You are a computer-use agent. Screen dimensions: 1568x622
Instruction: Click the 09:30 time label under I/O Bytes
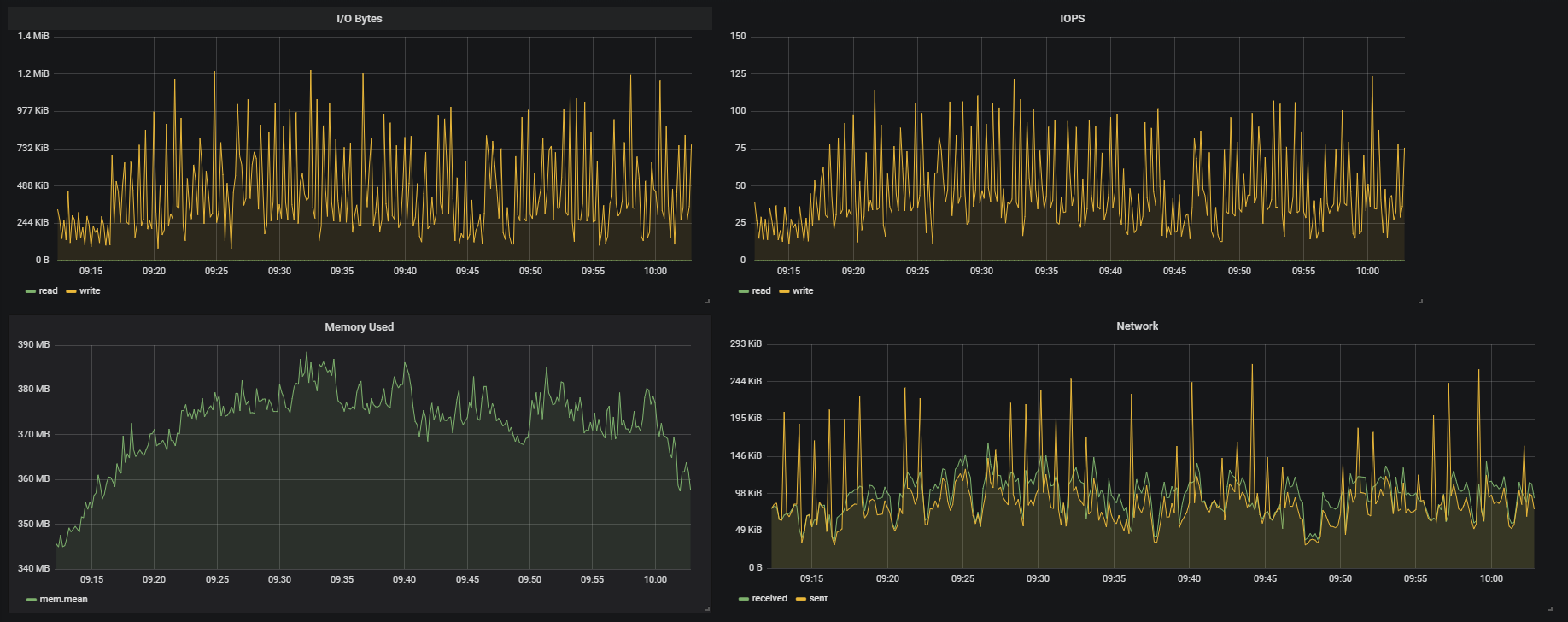tap(279, 272)
